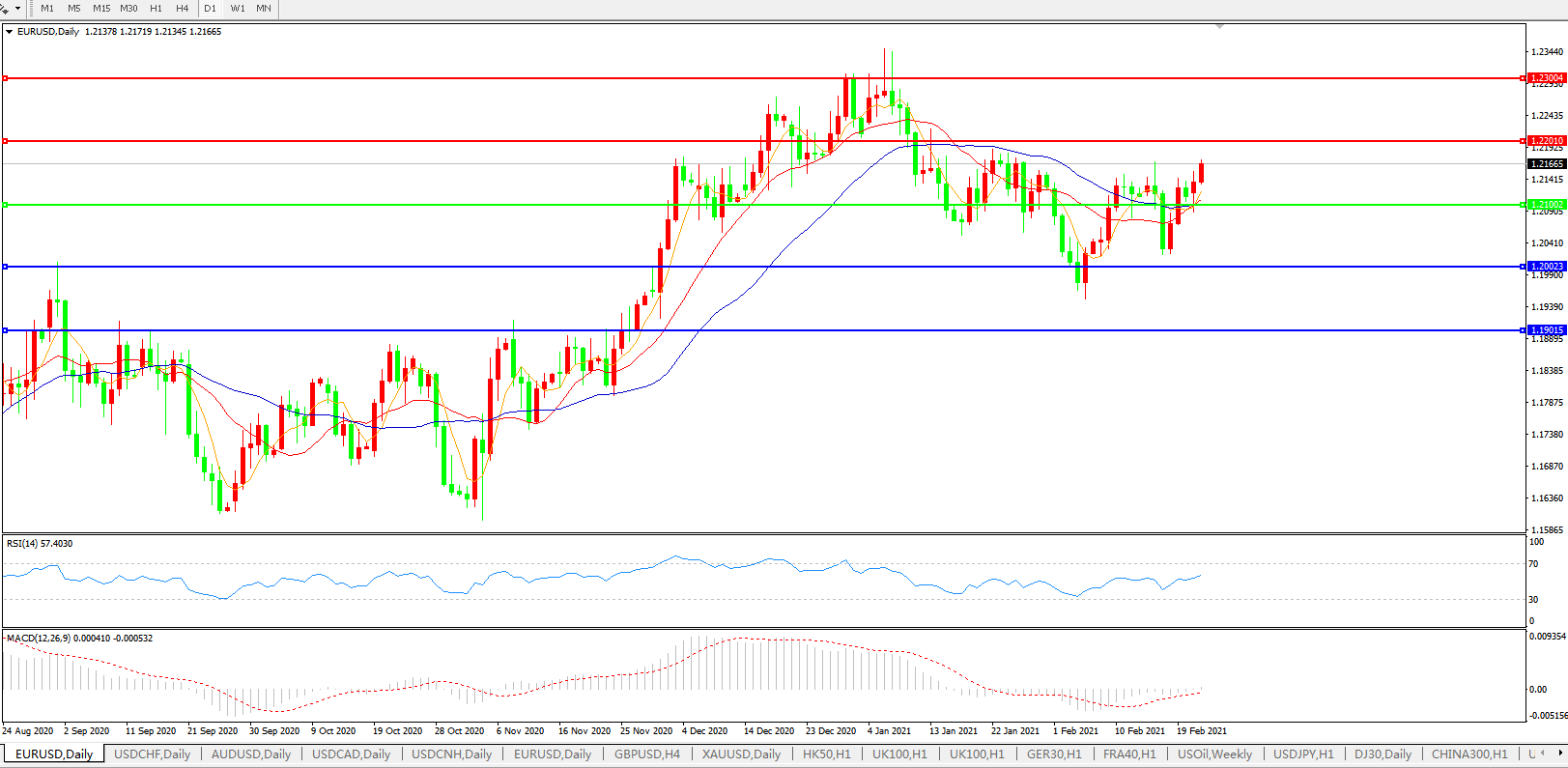Click the right anchor of the 1.20023 line
Viewport: 1568px width, 768px height.
pos(1524,267)
